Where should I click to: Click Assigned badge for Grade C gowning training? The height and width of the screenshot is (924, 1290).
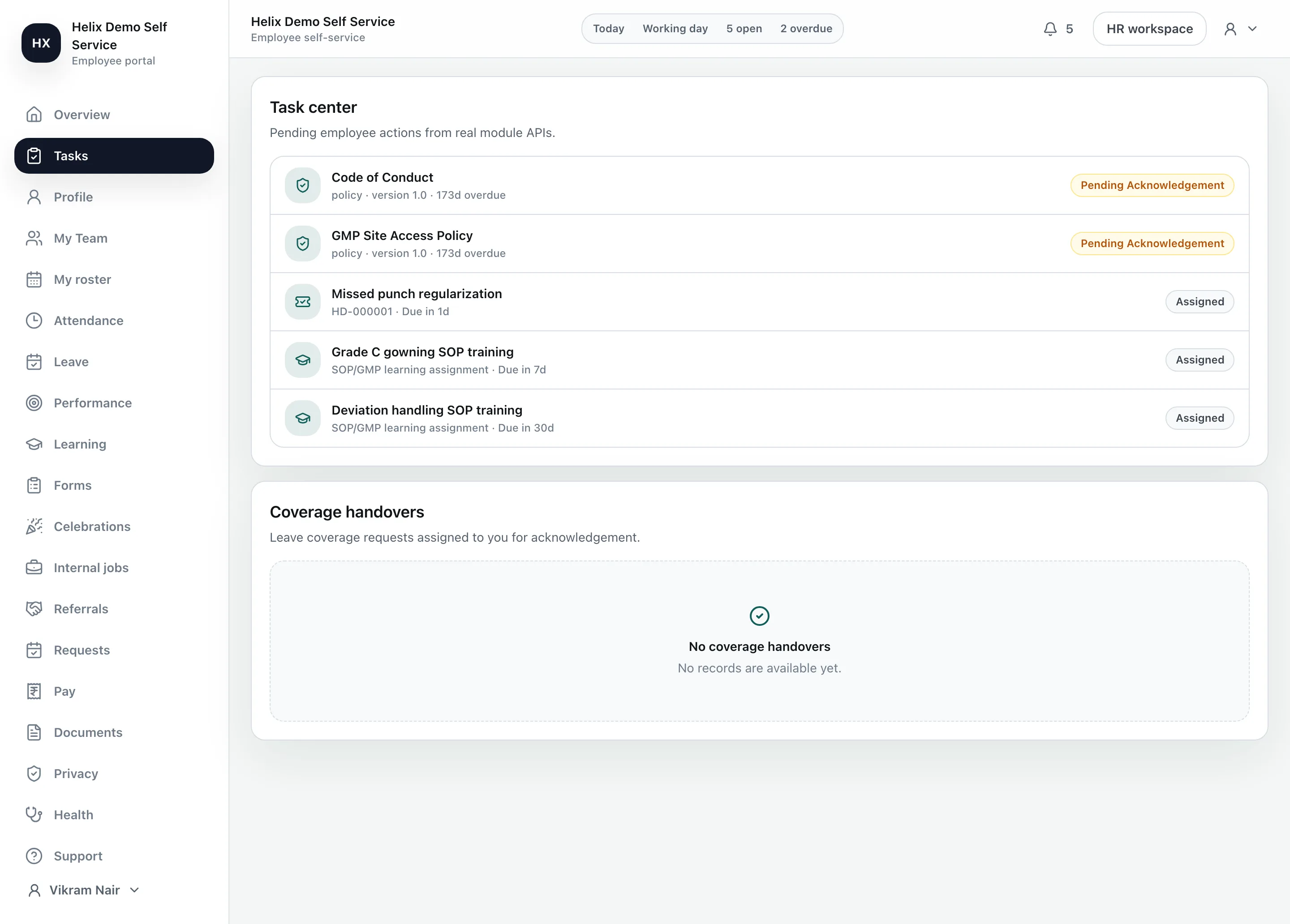1200,360
